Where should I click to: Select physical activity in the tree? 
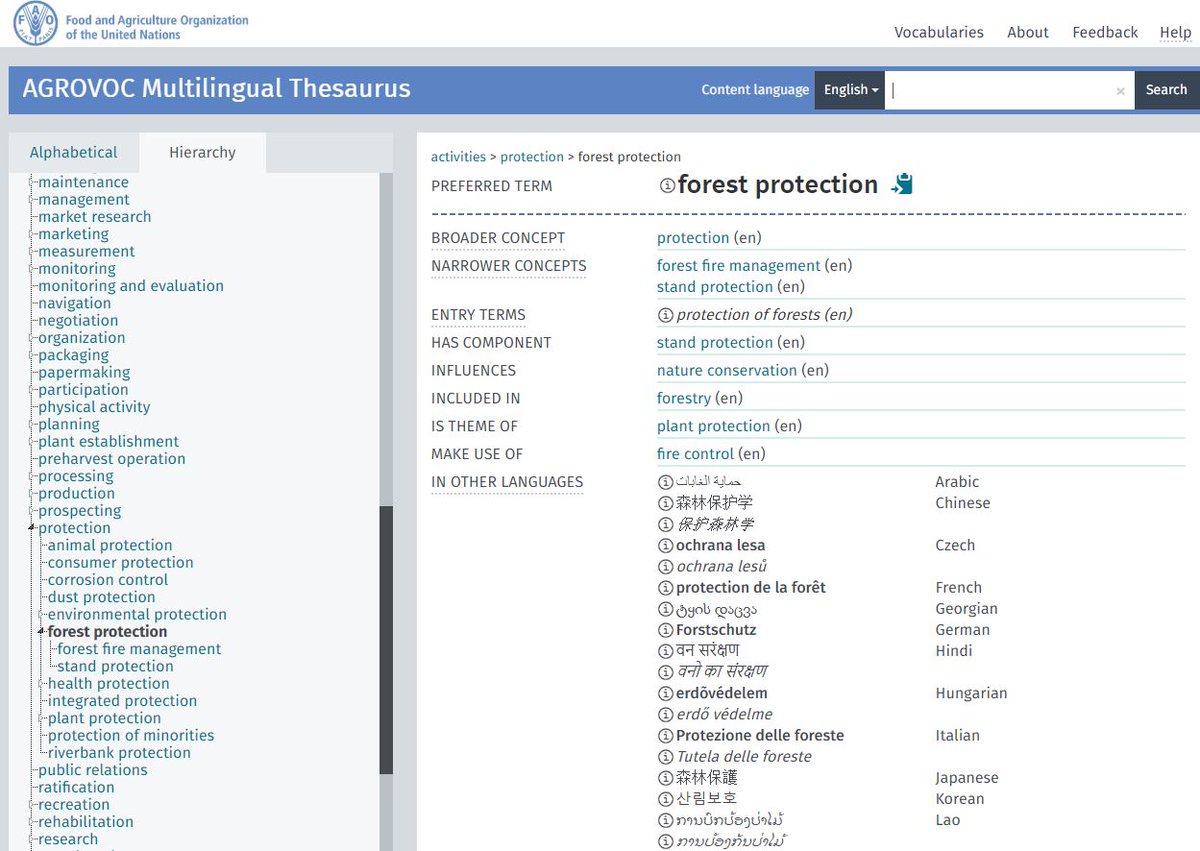(x=94, y=408)
